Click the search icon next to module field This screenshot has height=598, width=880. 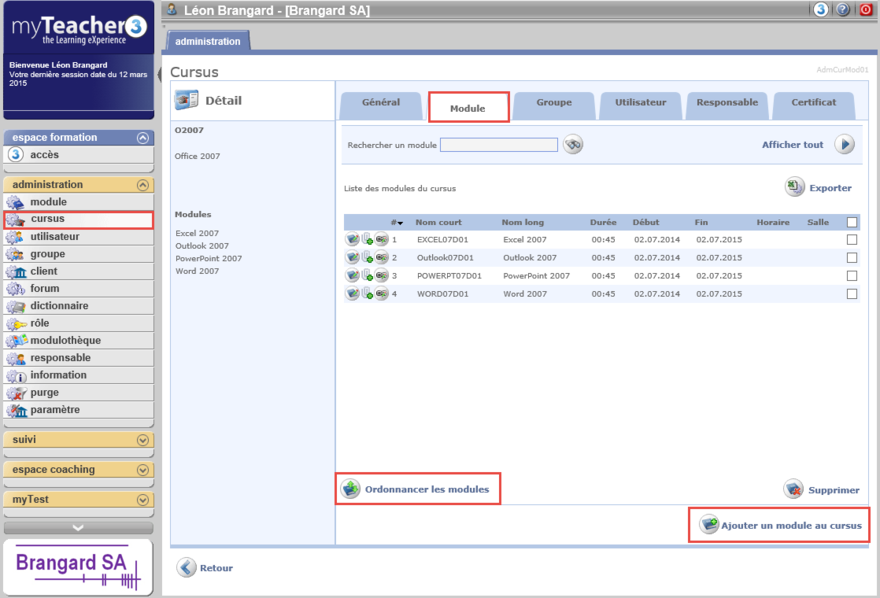coord(572,145)
